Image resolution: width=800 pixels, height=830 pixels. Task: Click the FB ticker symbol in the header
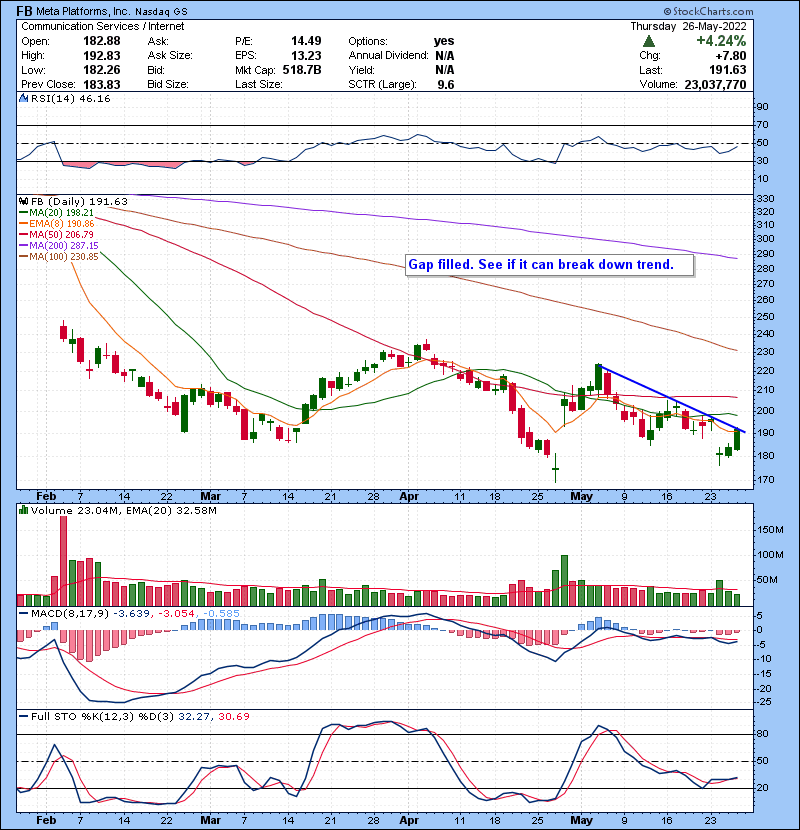click(24, 11)
